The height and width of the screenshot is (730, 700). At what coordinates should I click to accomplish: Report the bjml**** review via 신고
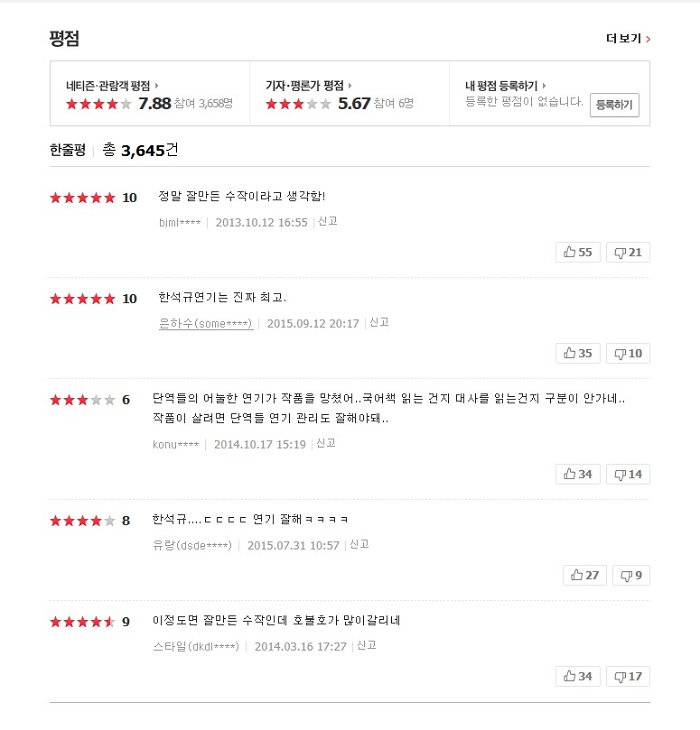tap(328, 222)
